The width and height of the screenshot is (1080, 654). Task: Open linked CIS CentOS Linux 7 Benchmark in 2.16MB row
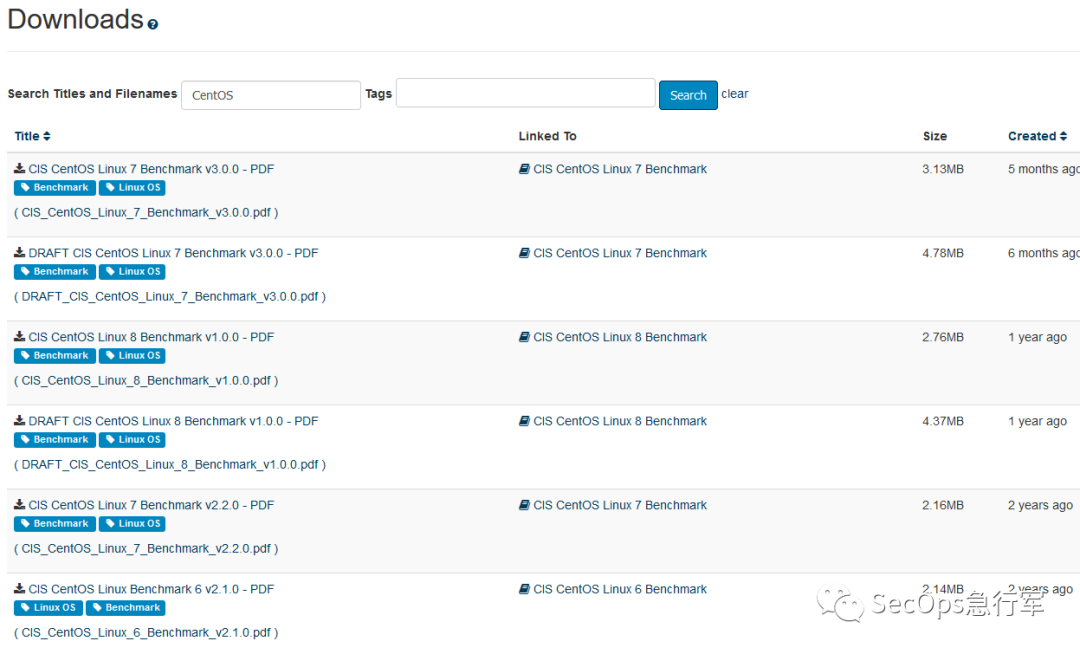coord(620,505)
